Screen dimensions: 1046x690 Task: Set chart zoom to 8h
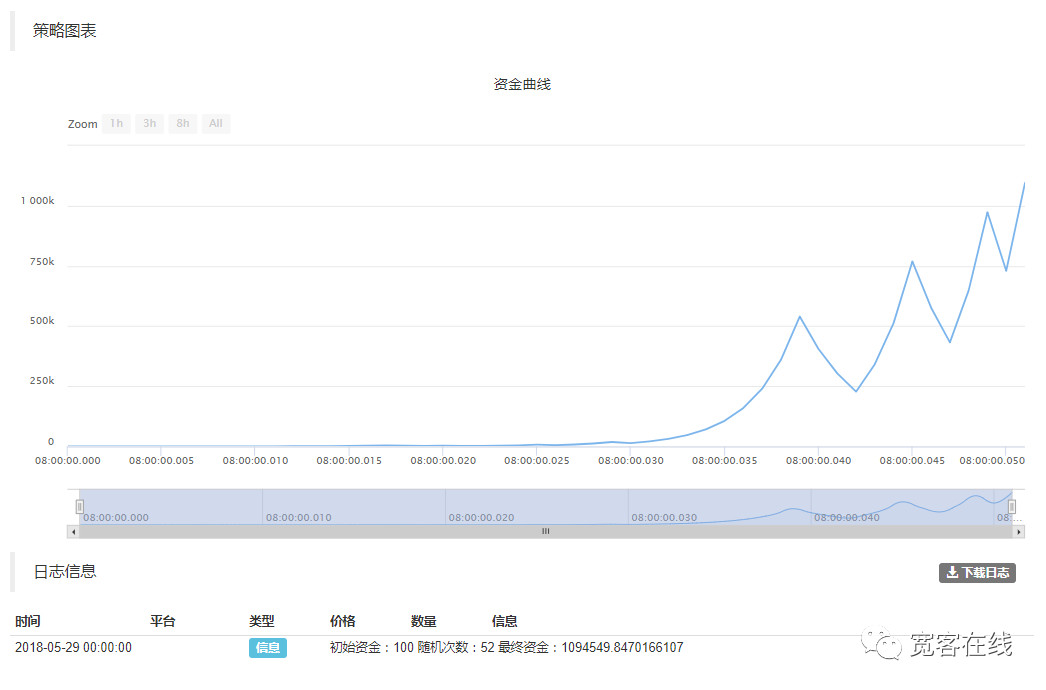pos(182,124)
